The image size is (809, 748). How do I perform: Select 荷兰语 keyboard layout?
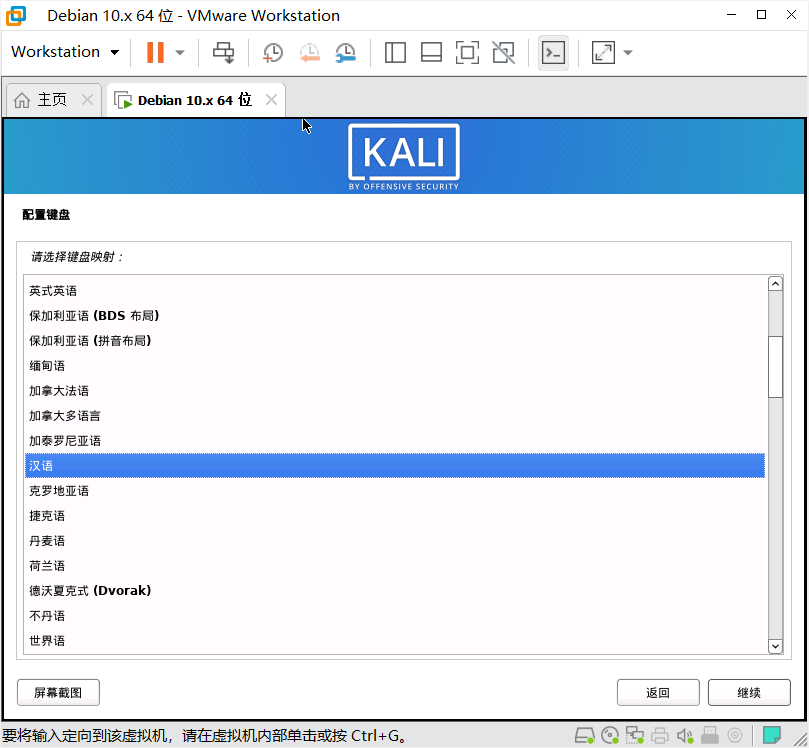[x=395, y=566]
